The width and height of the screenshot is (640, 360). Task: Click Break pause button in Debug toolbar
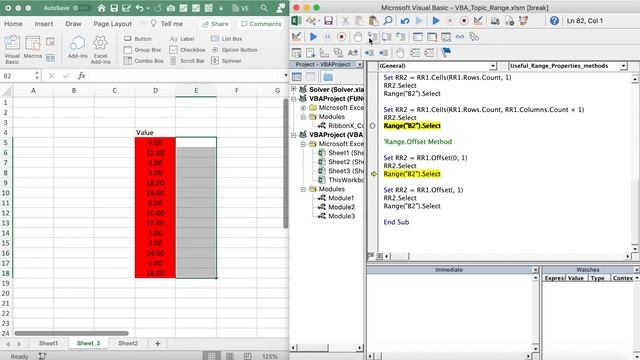click(327, 37)
